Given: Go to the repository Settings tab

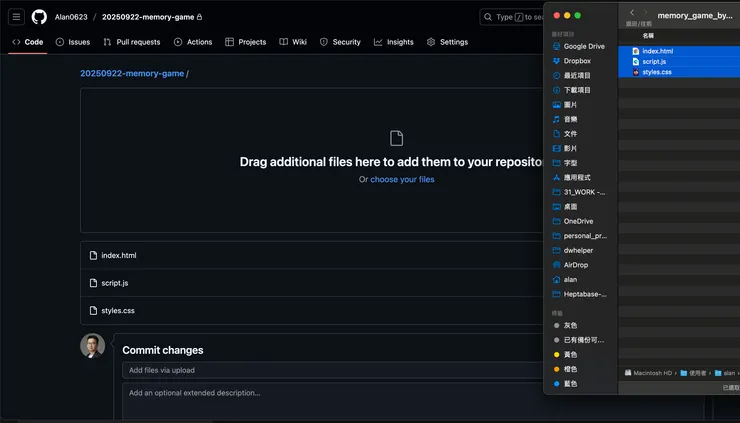Looking at the screenshot, I should tap(447, 42).
